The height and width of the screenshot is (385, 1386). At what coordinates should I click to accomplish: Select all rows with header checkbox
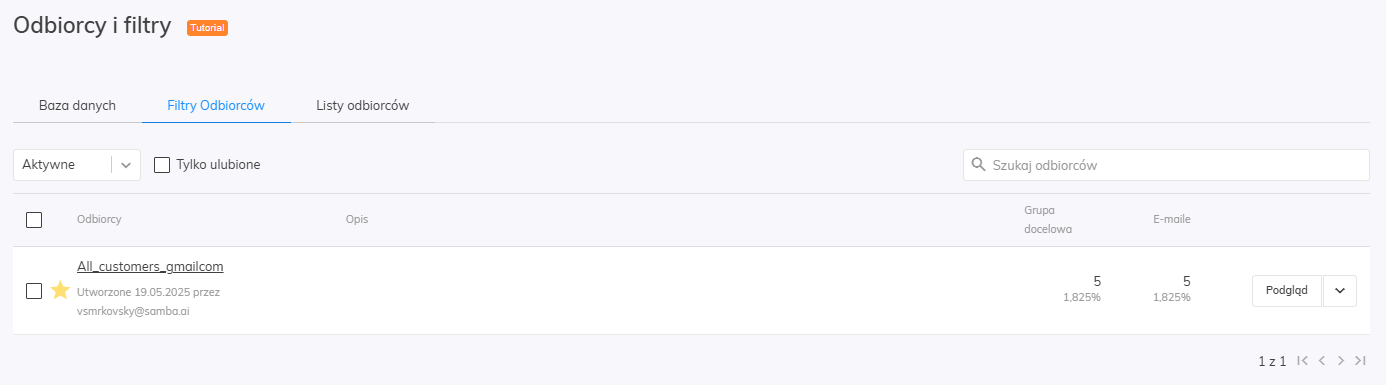pos(34,220)
